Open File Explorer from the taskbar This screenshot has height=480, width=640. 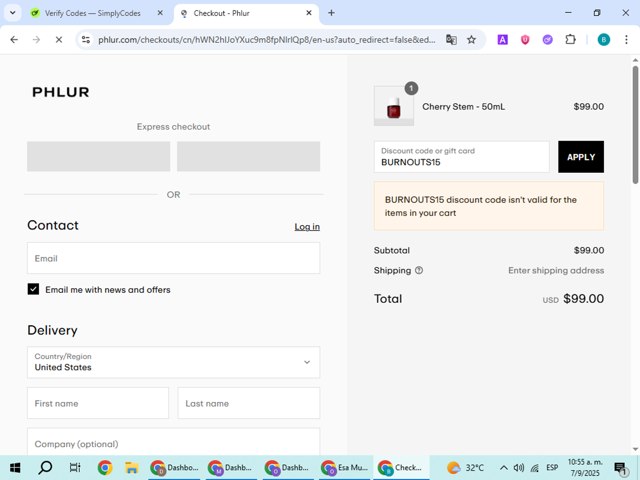[131, 468]
